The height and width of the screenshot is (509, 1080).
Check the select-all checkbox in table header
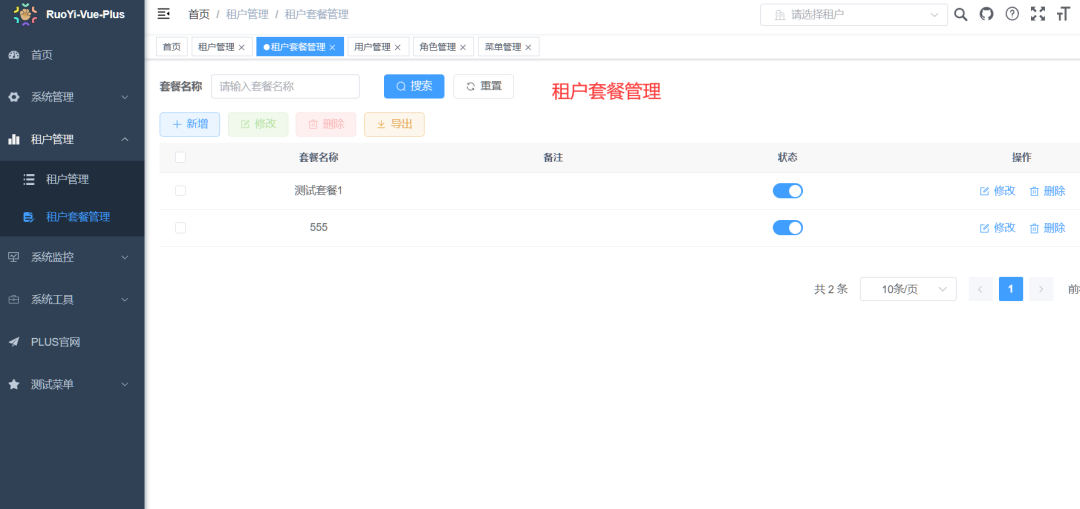pos(180,157)
